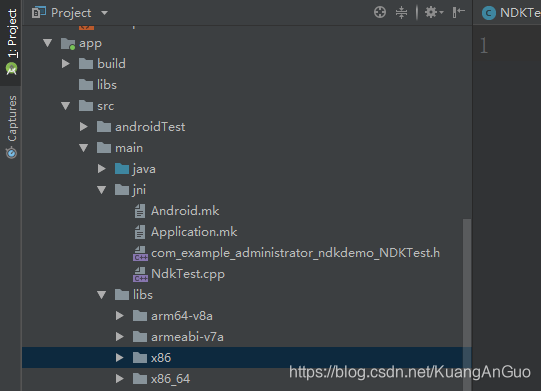Open the gear settings menu
This screenshot has width=541, height=391.
[x=434, y=13]
